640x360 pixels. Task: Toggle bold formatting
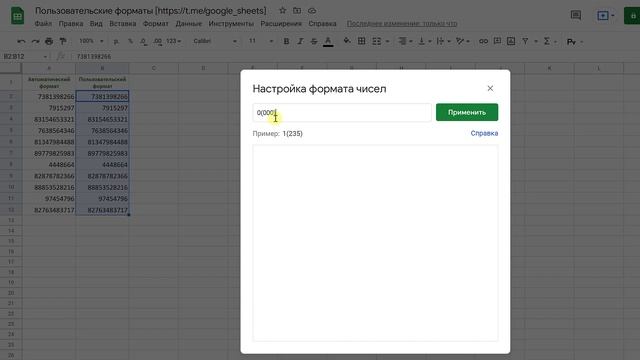point(286,41)
